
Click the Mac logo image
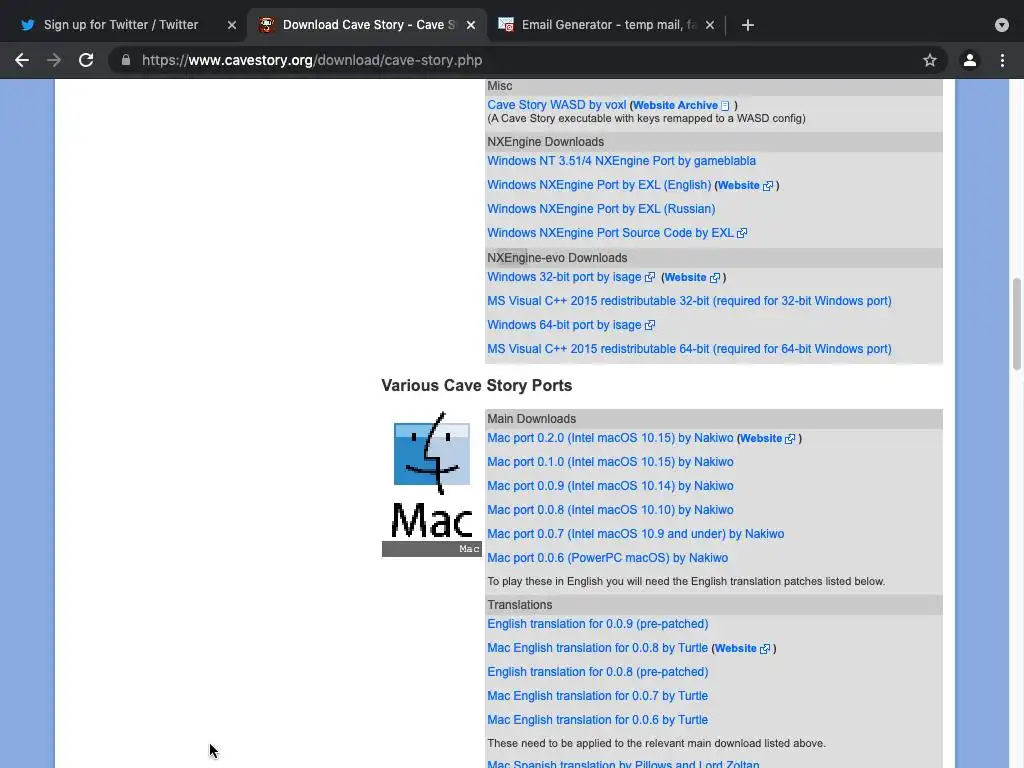click(x=432, y=484)
